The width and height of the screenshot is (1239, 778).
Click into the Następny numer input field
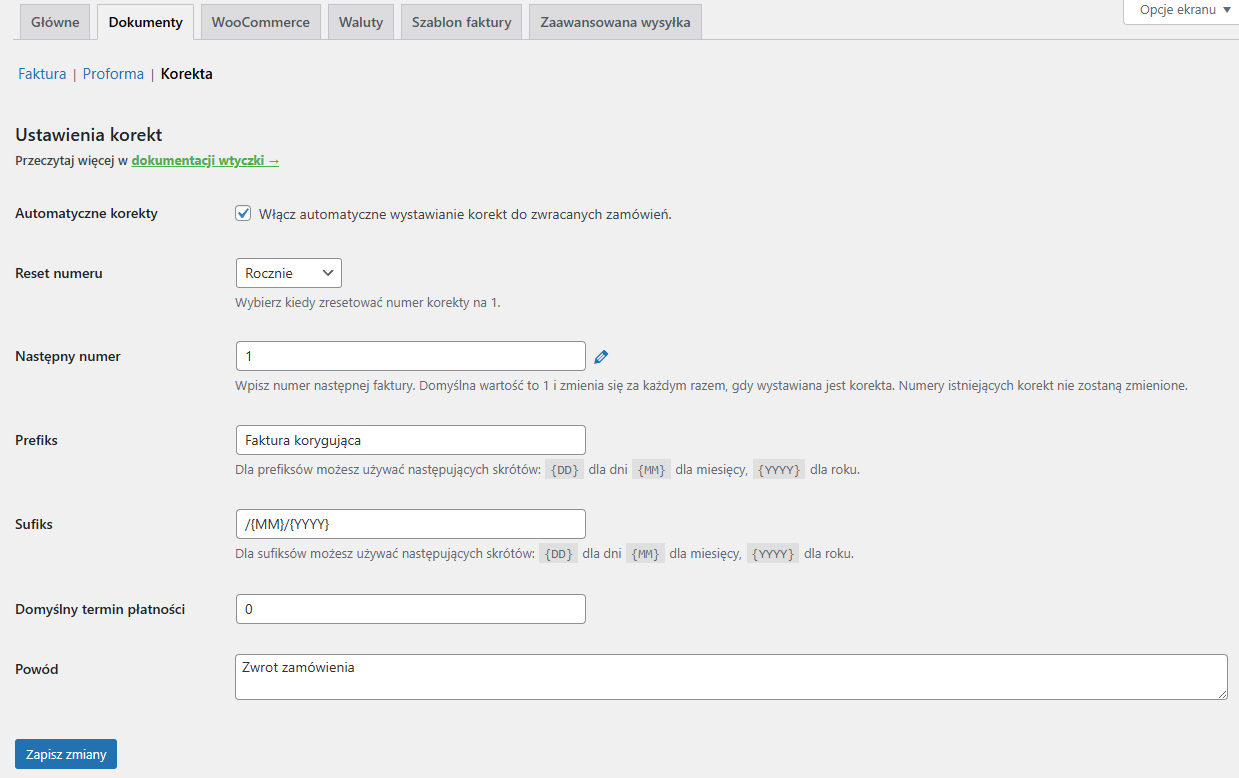[410, 356]
